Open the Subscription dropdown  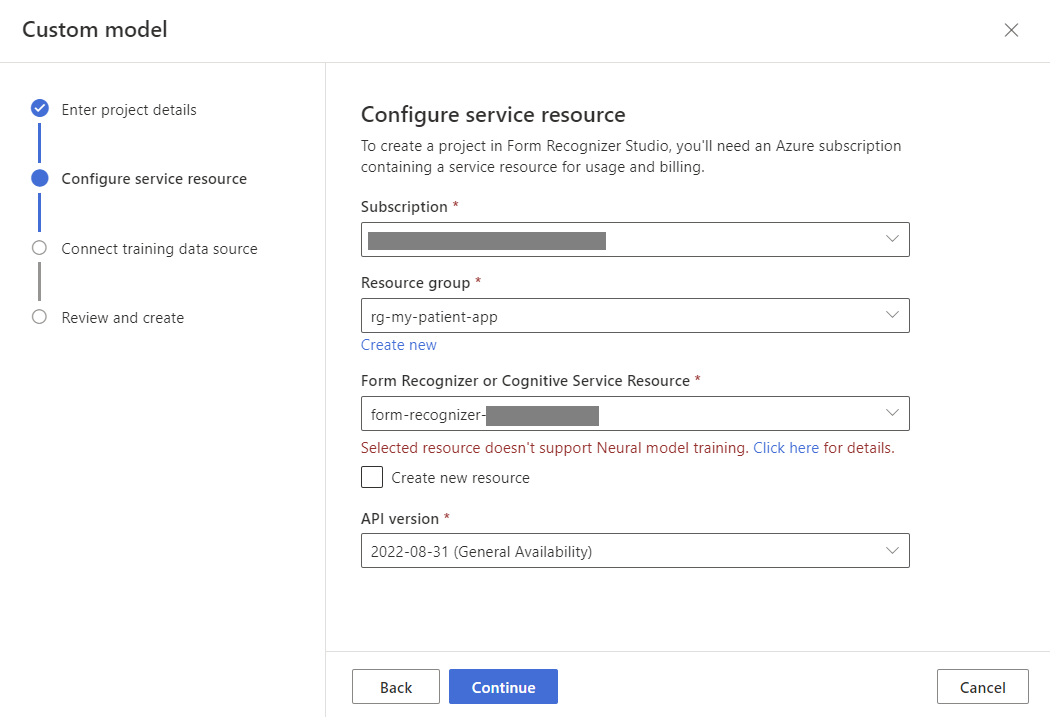pos(635,240)
